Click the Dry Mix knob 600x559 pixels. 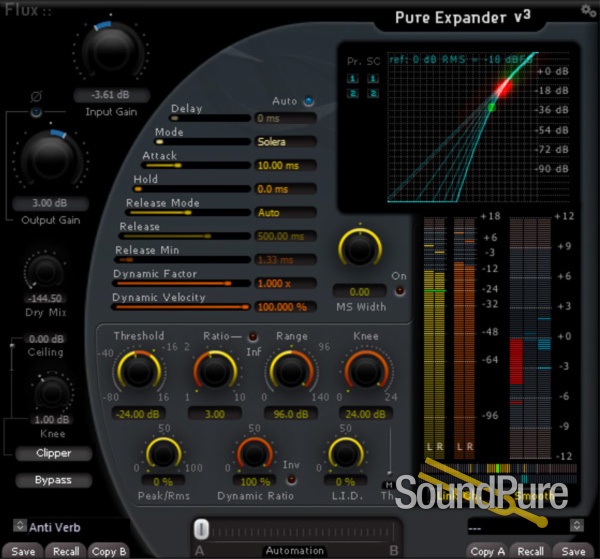pyautogui.click(x=45, y=272)
